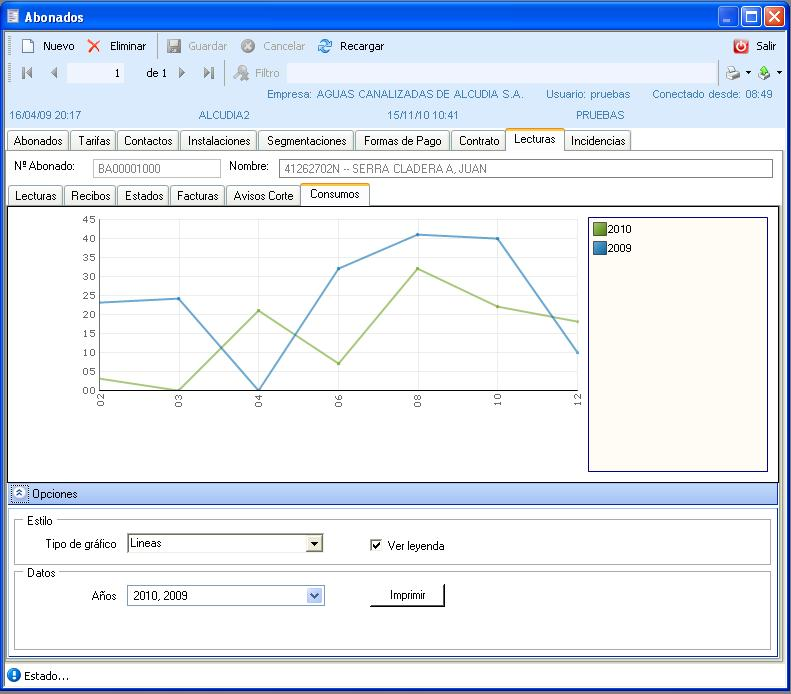Click the Cancelar round gray icon
The image size is (791, 694).
[x=248, y=46]
